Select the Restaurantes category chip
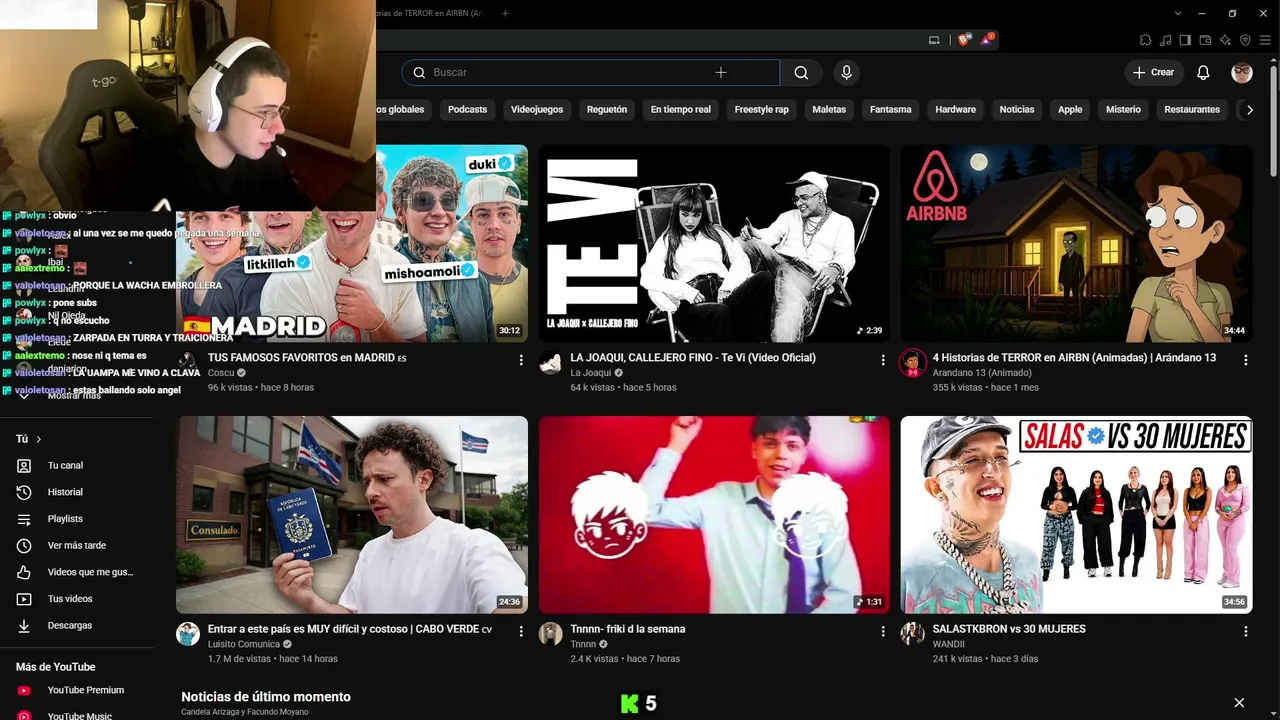The width and height of the screenshot is (1280, 720). [x=1192, y=110]
